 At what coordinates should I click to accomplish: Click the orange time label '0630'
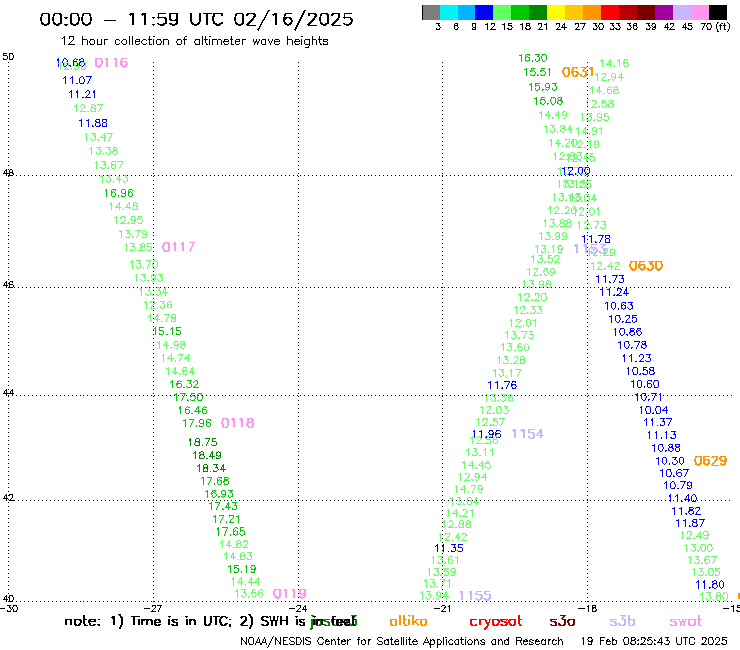click(646, 266)
